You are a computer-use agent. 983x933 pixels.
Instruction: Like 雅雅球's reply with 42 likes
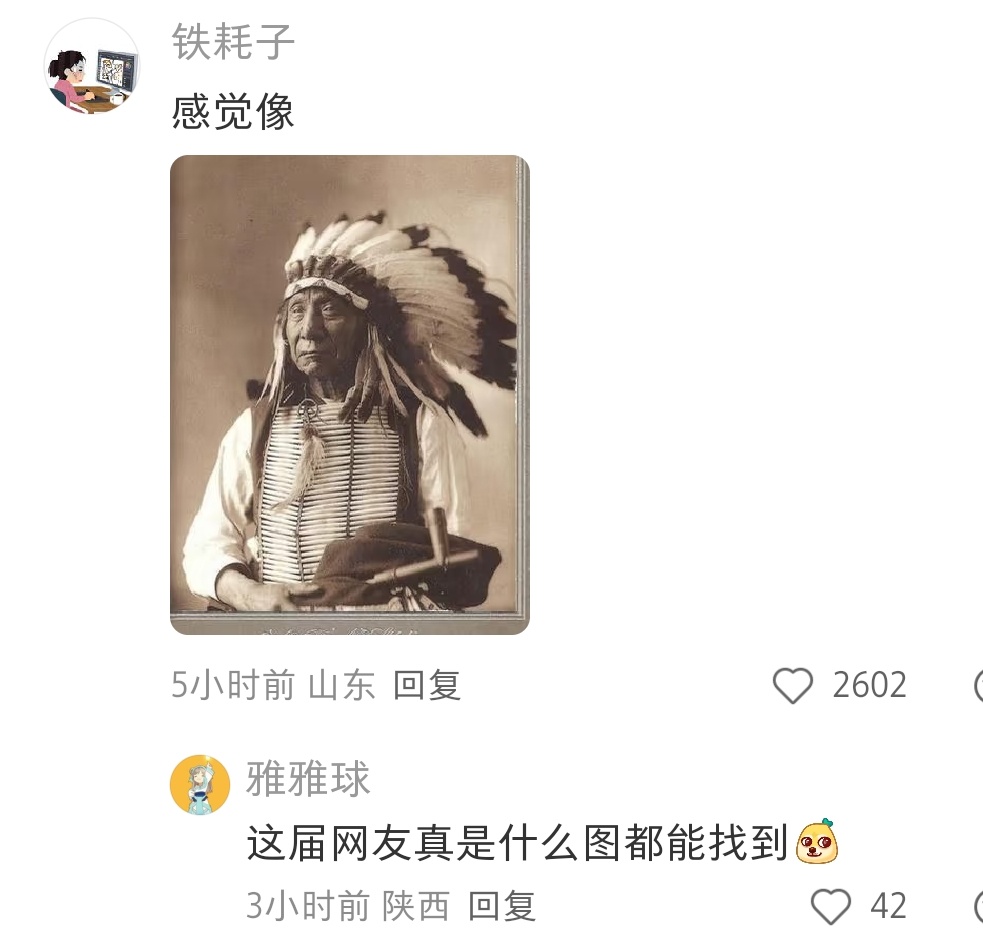tap(831, 906)
